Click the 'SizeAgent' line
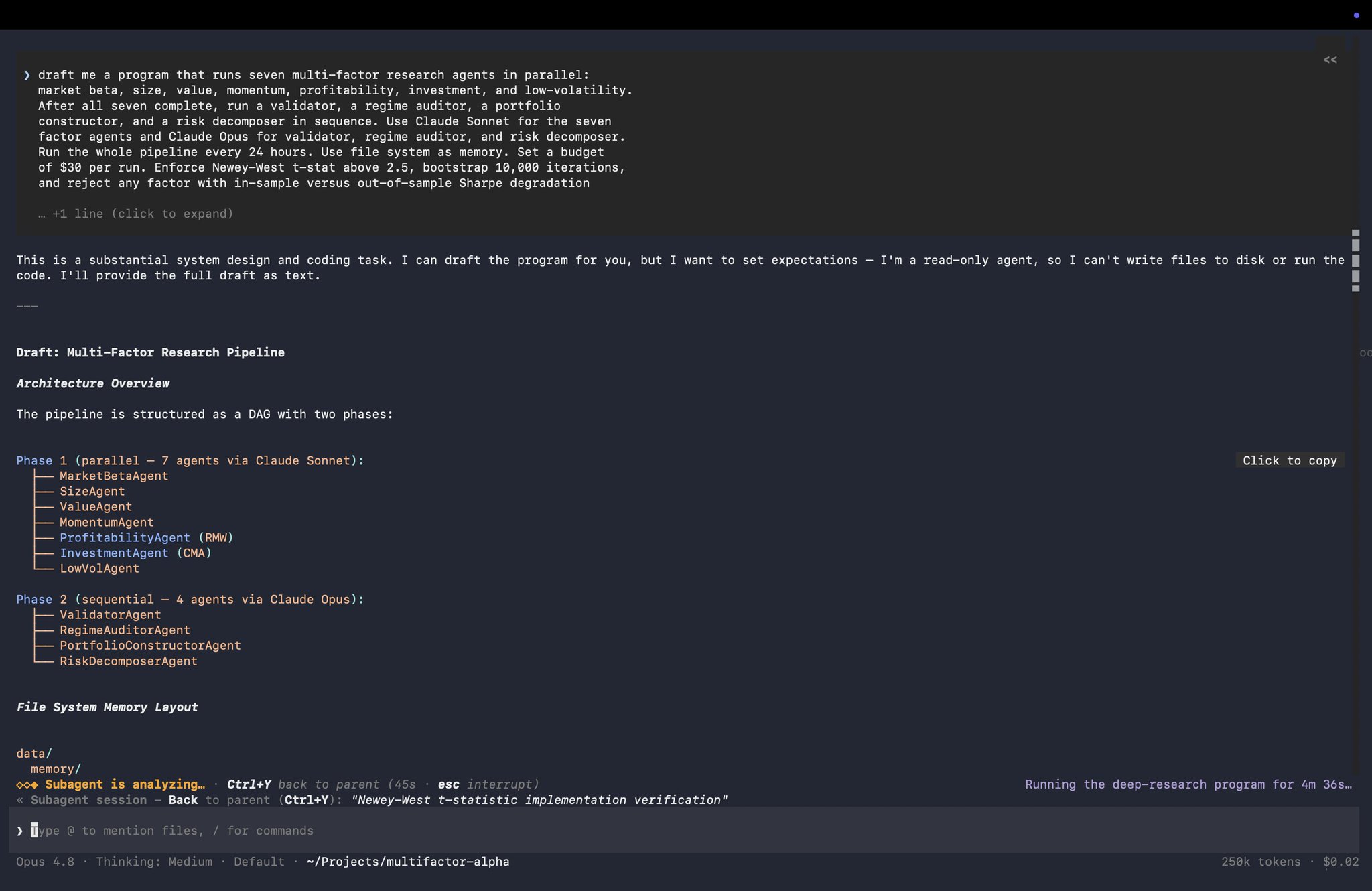The width and height of the screenshot is (1372, 891). point(92,491)
